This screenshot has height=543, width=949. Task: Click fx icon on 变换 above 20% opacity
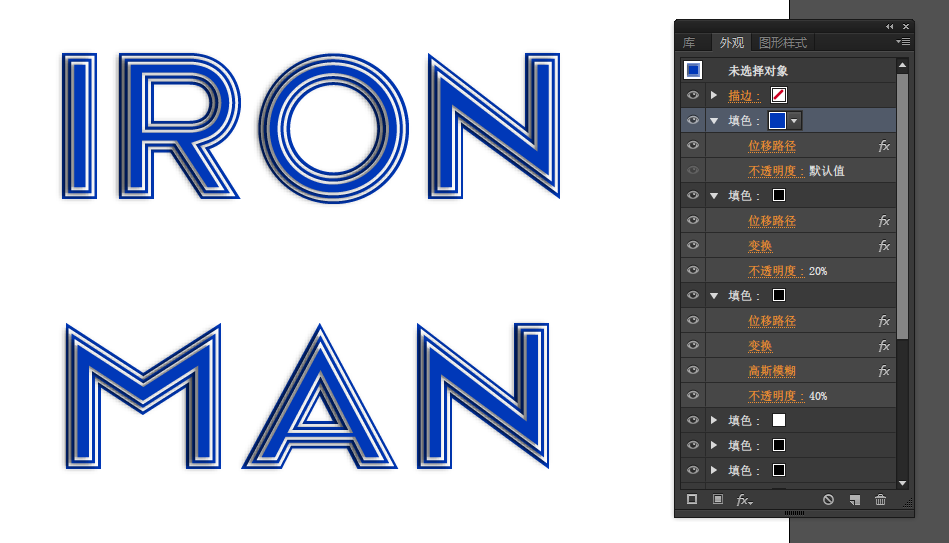pos(884,246)
